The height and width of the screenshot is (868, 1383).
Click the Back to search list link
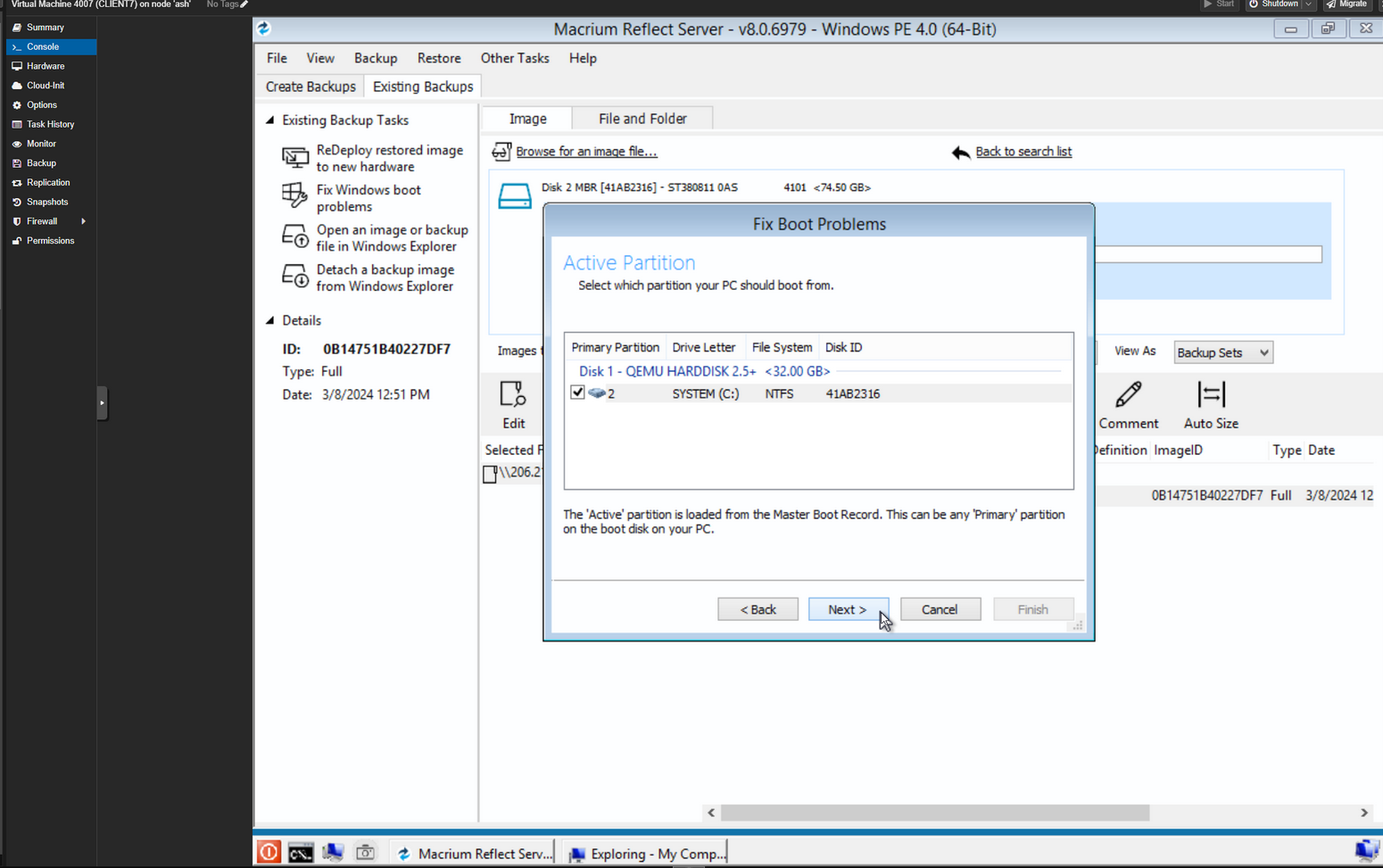[x=1023, y=152]
